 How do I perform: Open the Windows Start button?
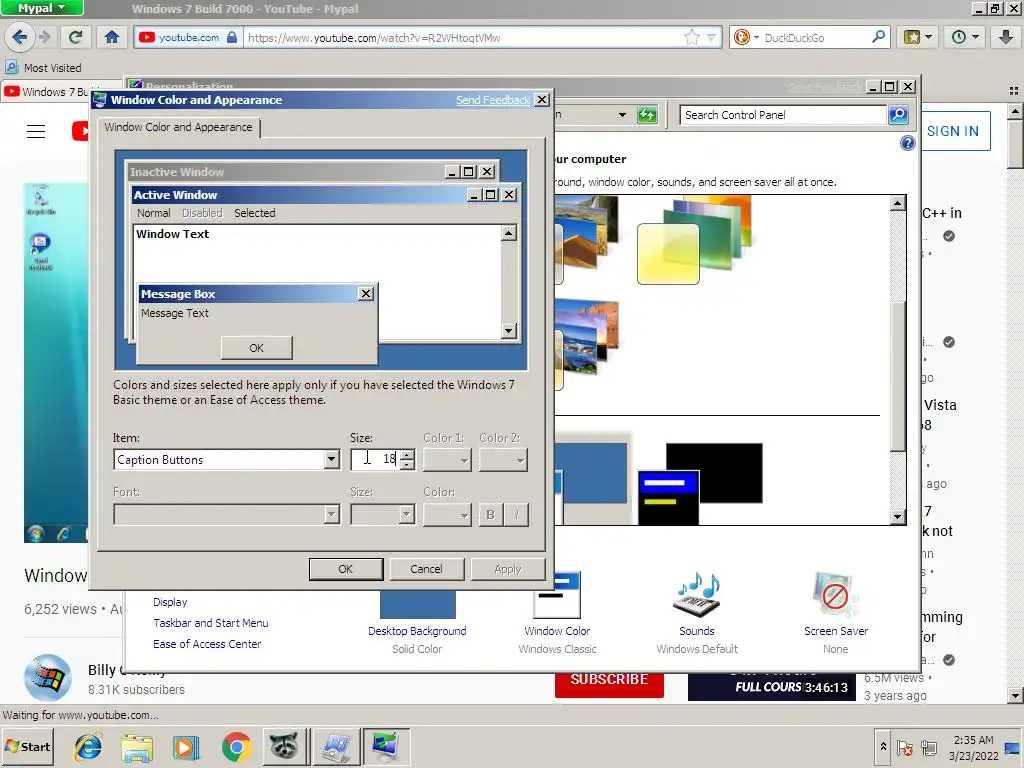point(28,746)
